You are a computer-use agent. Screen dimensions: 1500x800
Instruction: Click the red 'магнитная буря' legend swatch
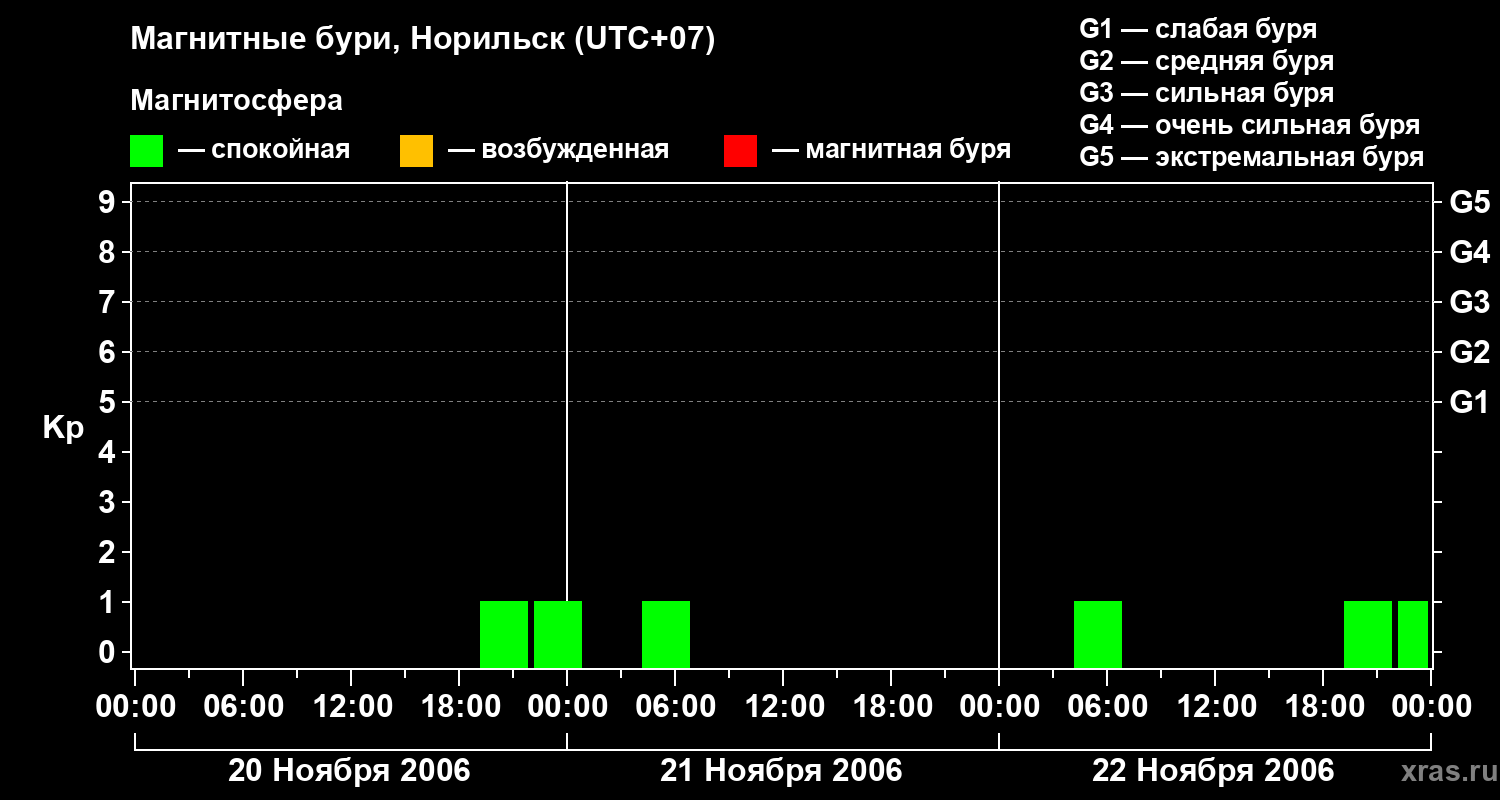[740, 151]
